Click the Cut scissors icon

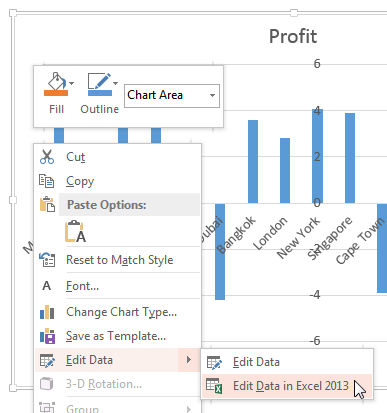(x=47, y=157)
